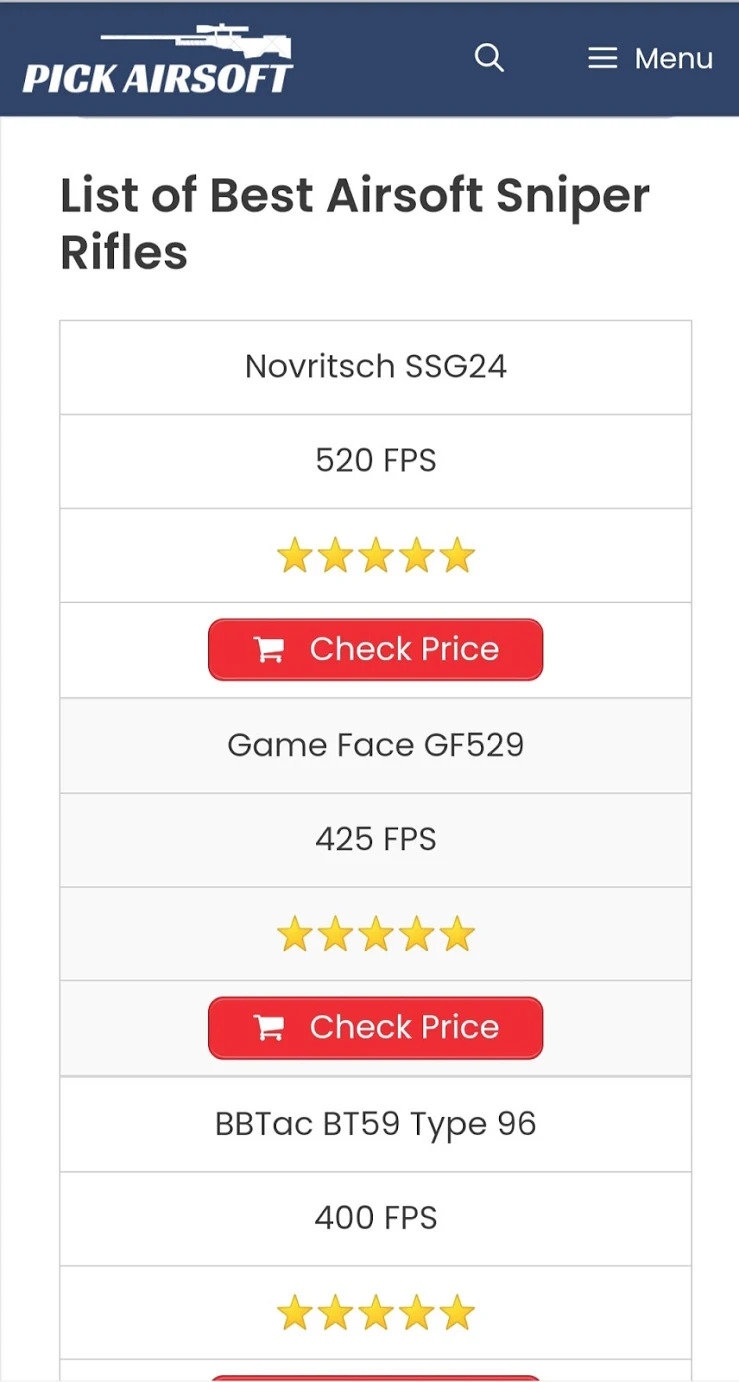
Task: Tap the hamburger menu icon
Action: pyautogui.click(x=602, y=58)
